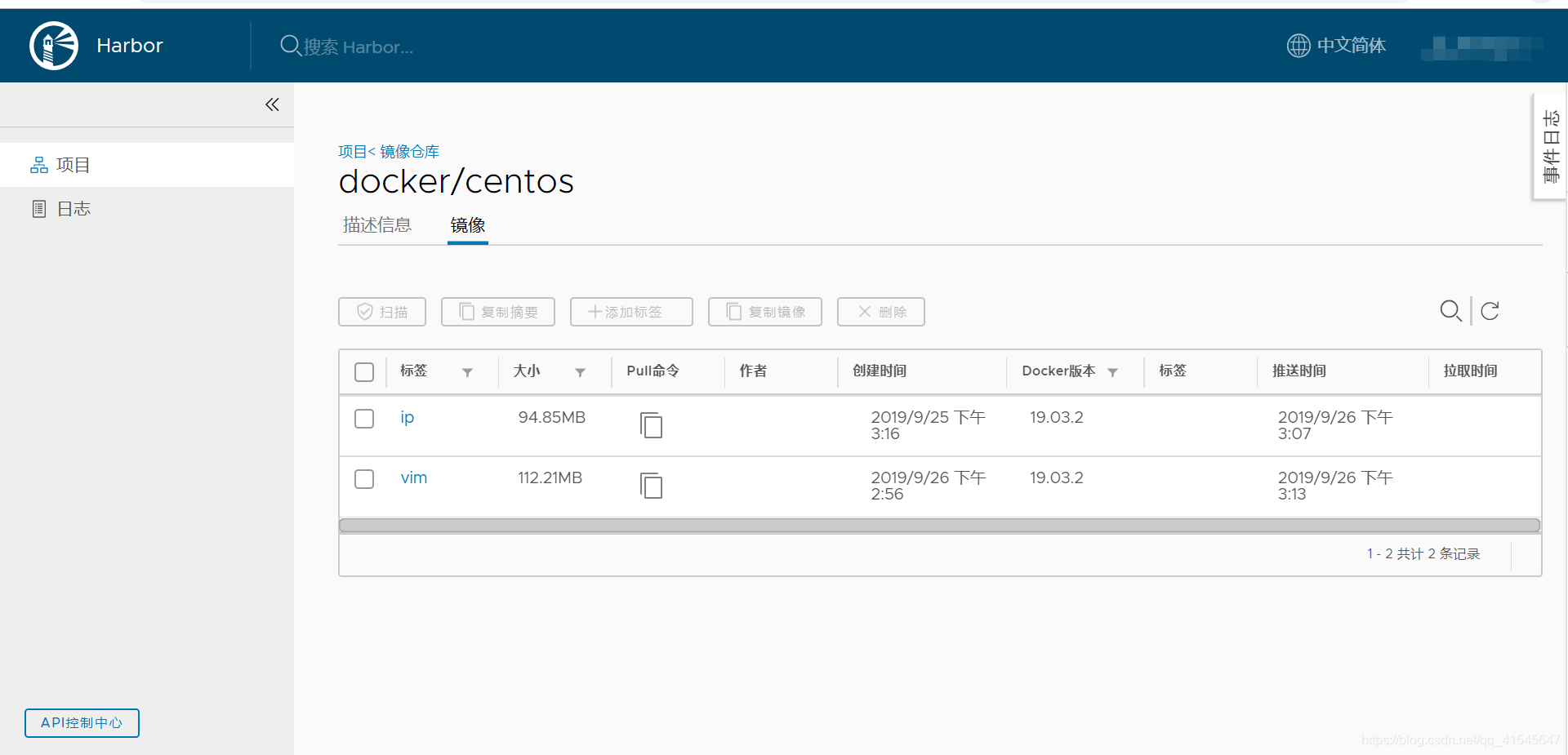Image resolution: width=1568 pixels, height=755 pixels.
Task: Click the 复制摘要 button
Action: click(498, 312)
